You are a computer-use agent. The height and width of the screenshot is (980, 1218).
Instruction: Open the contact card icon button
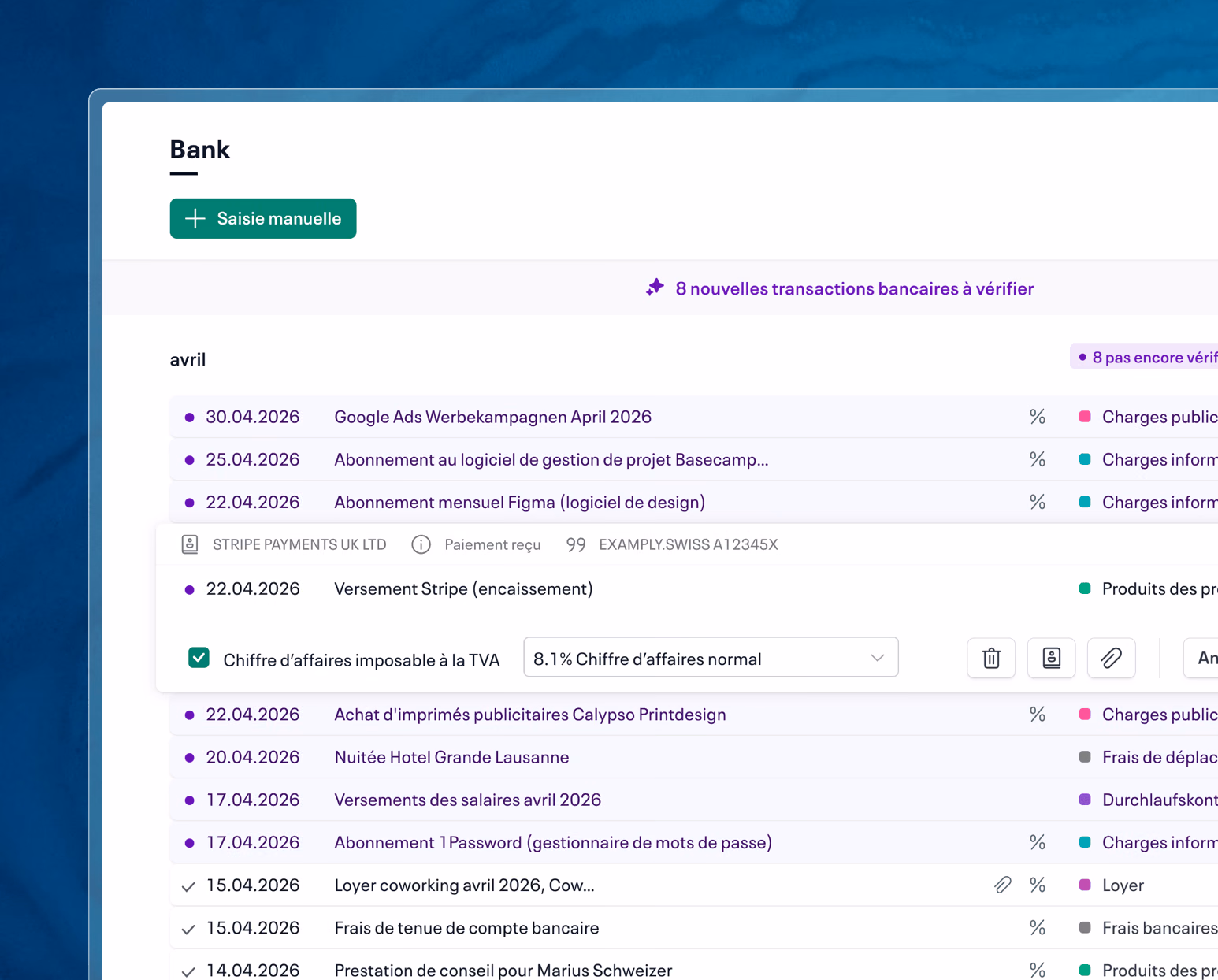[1051, 658]
